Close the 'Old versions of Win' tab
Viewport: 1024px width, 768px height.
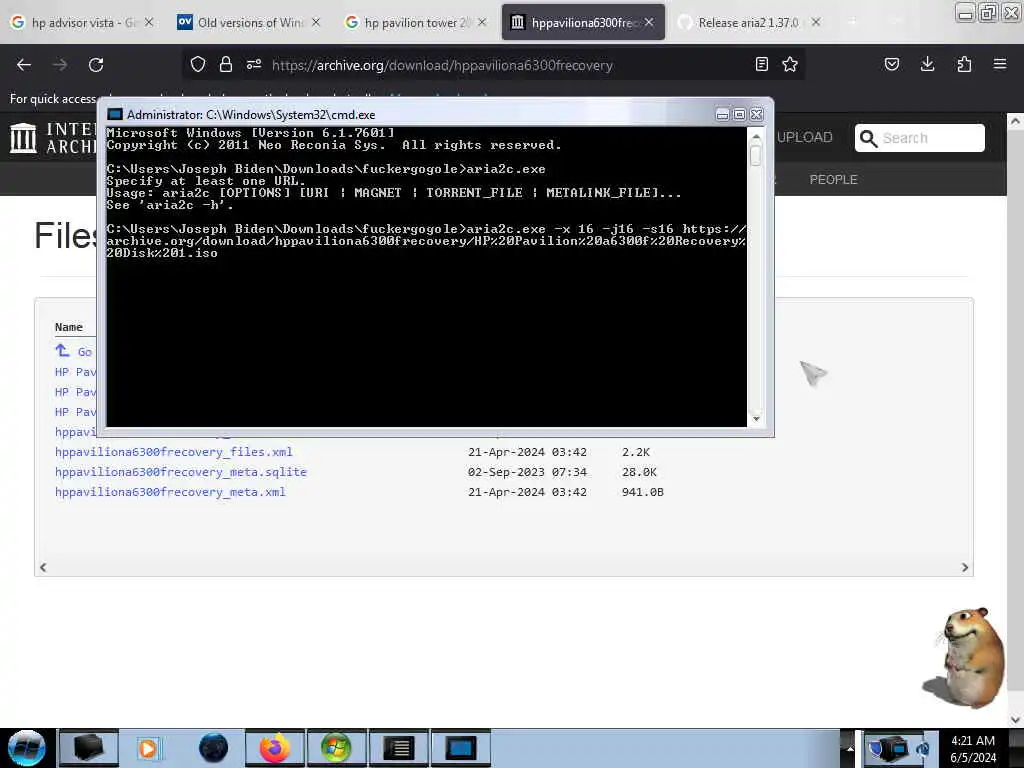(316, 22)
